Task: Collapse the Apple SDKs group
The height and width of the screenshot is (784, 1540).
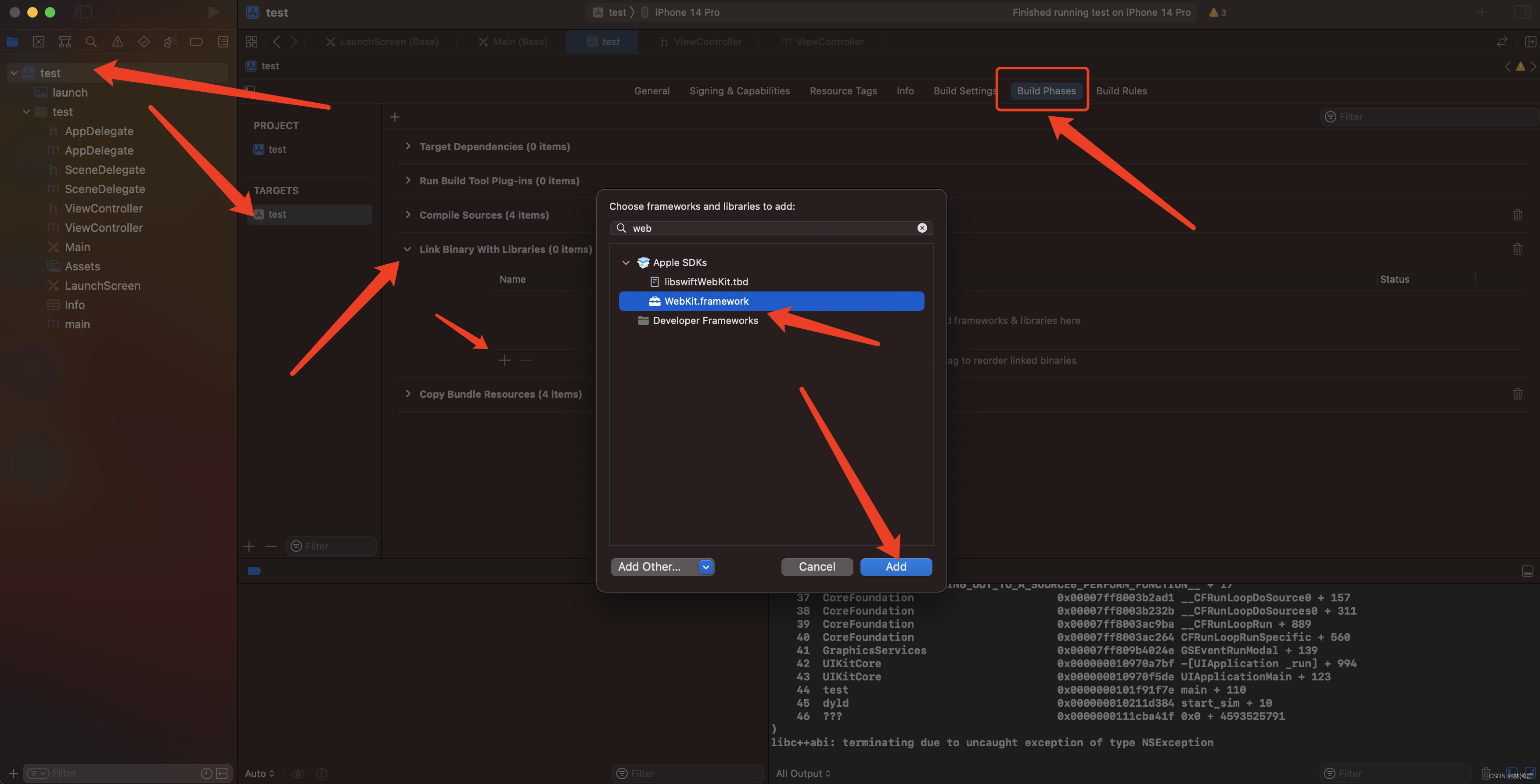Action: coord(626,263)
